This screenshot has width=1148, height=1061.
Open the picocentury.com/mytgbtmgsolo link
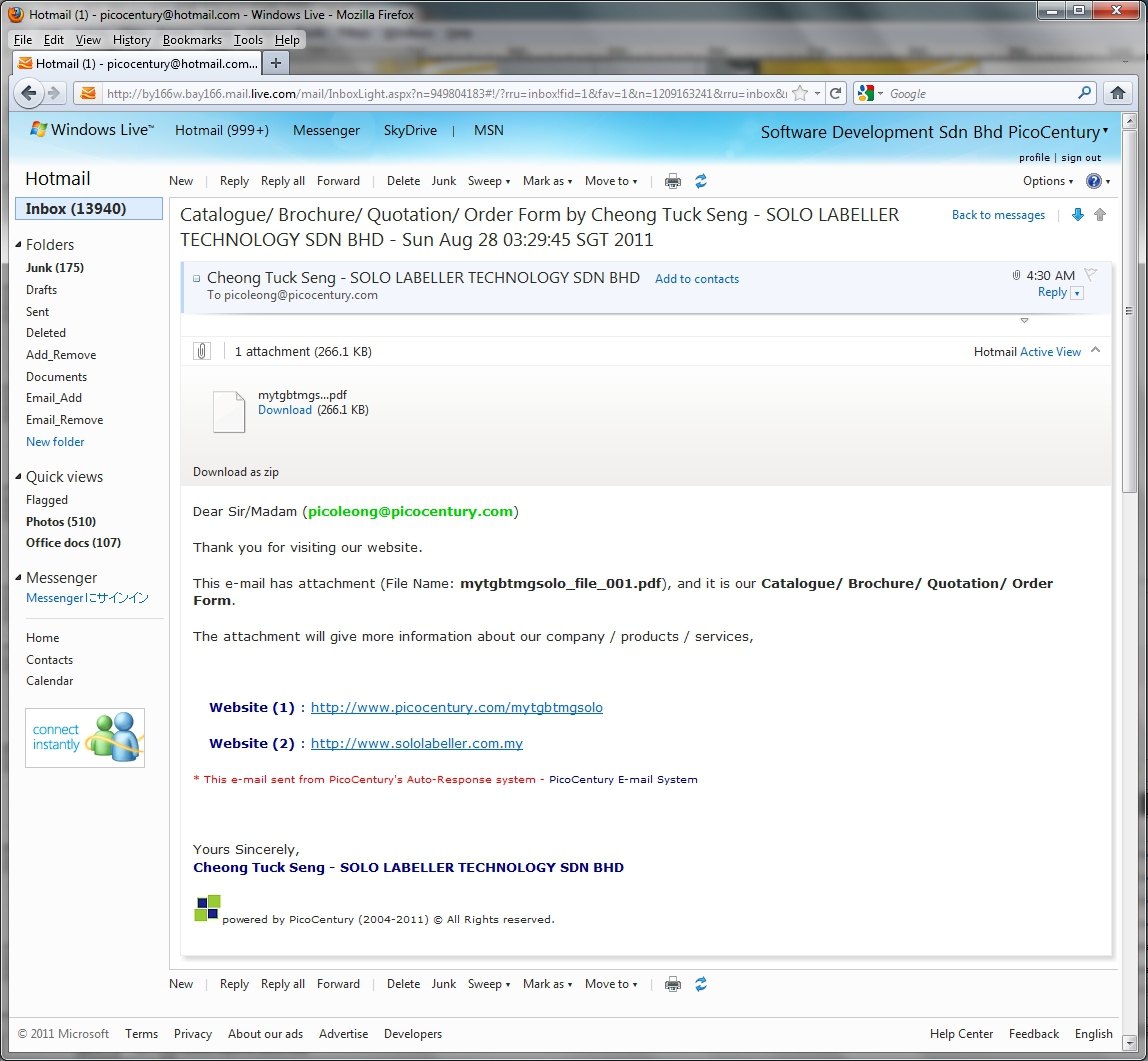pyautogui.click(x=456, y=707)
